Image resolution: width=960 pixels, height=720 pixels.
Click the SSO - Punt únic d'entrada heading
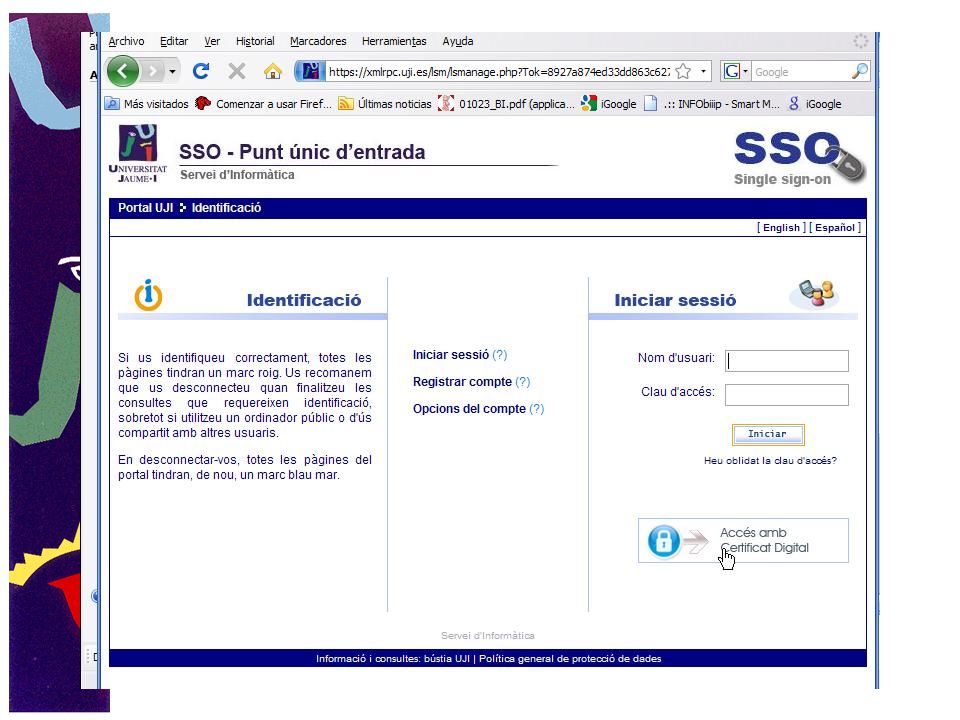click(302, 151)
